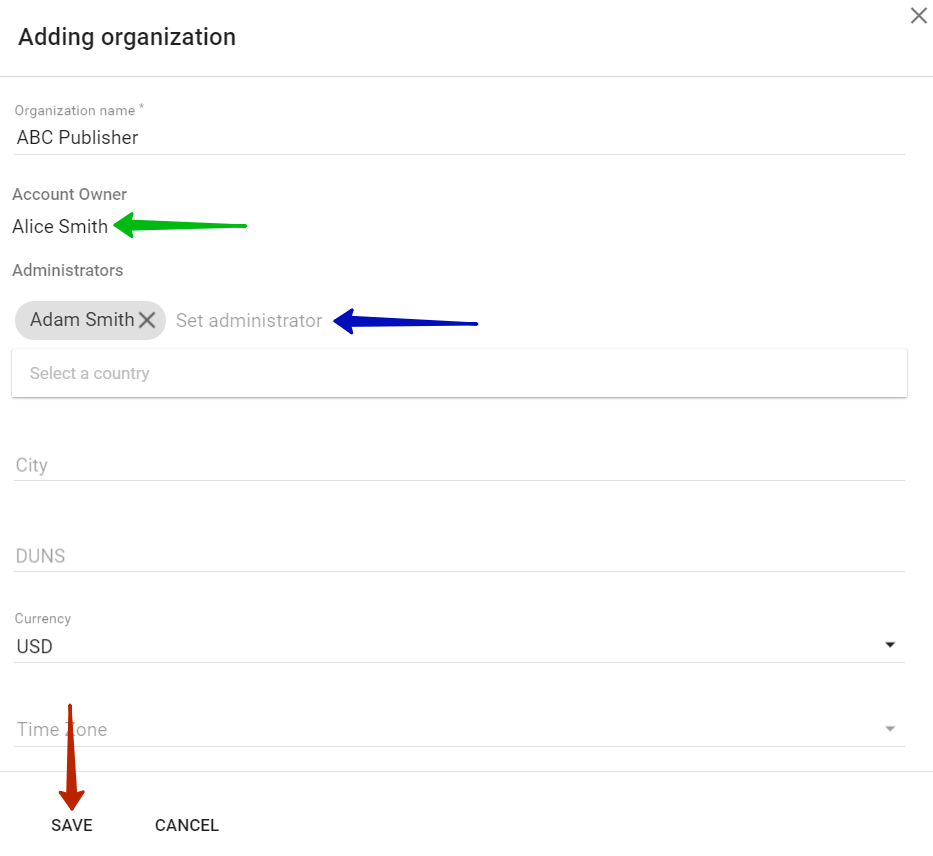Click the Set administrator input

tap(250, 321)
